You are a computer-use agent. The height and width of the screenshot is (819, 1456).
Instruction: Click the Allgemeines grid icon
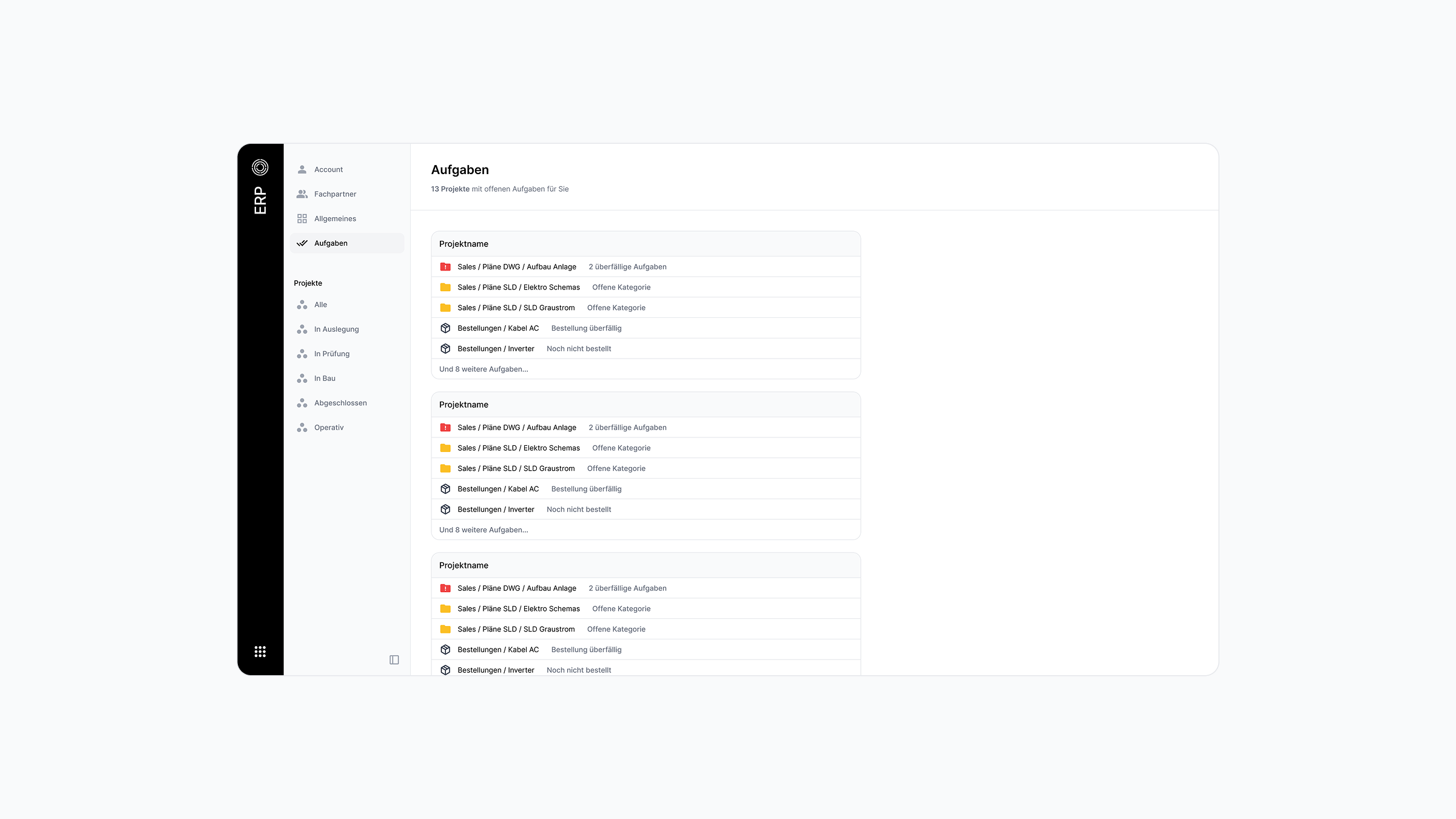tap(302, 219)
